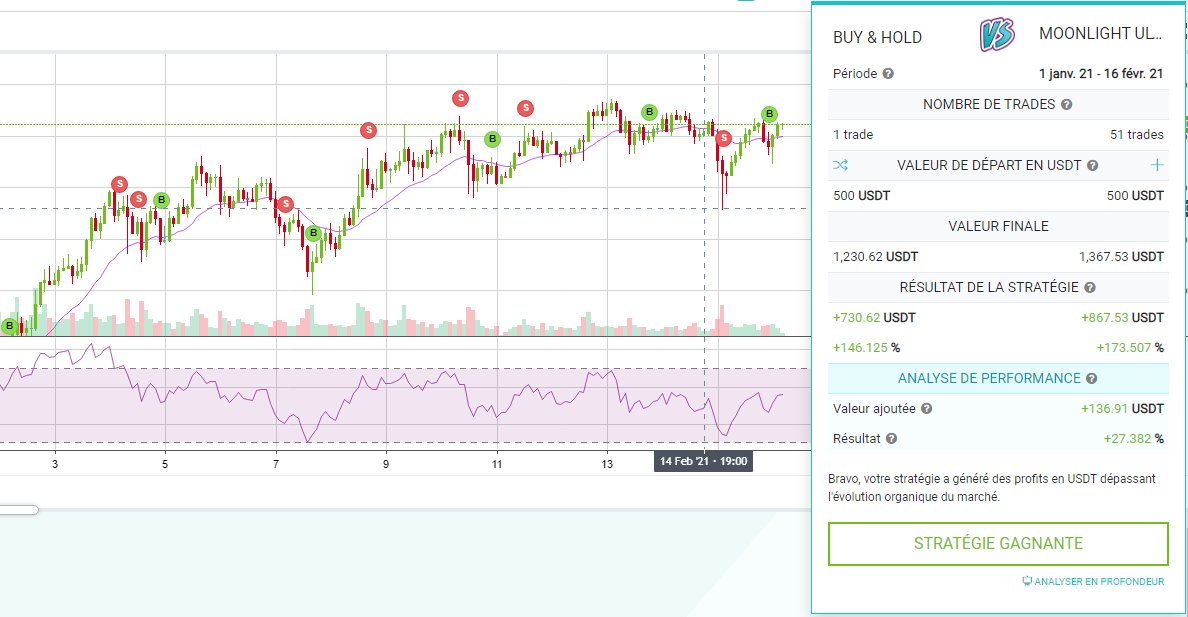Click the BUY & HOLD heading
1188x617 pixels.
877,37
